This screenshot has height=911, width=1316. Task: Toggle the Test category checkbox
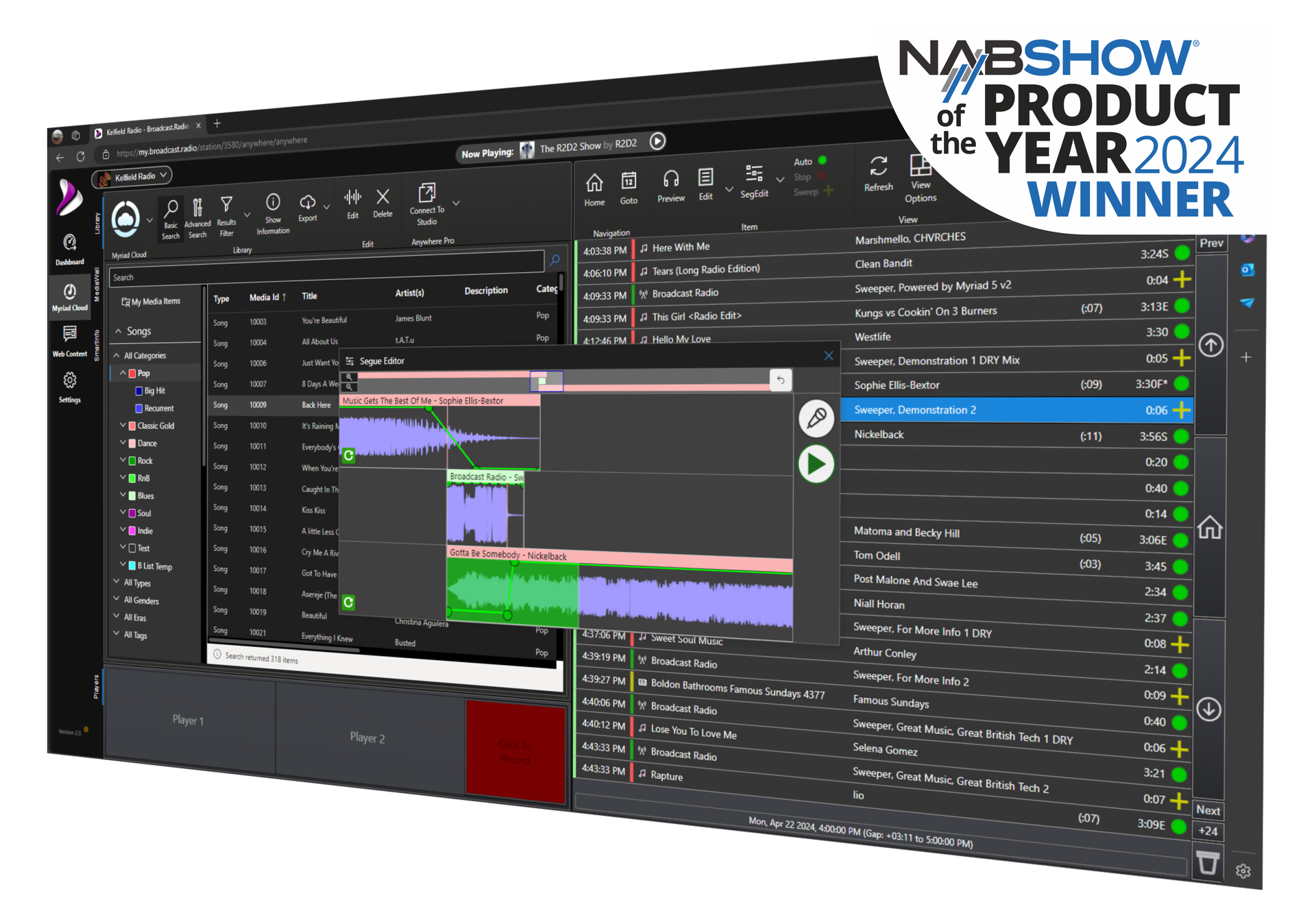132,548
